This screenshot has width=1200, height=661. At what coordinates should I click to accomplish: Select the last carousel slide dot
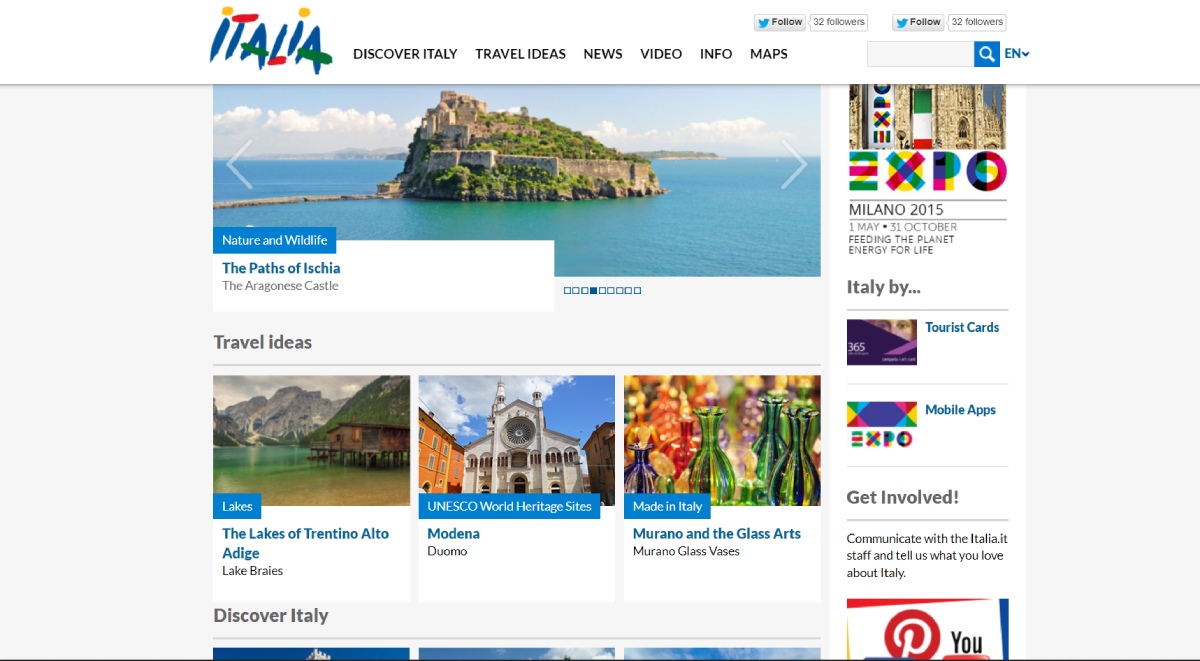click(x=638, y=291)
